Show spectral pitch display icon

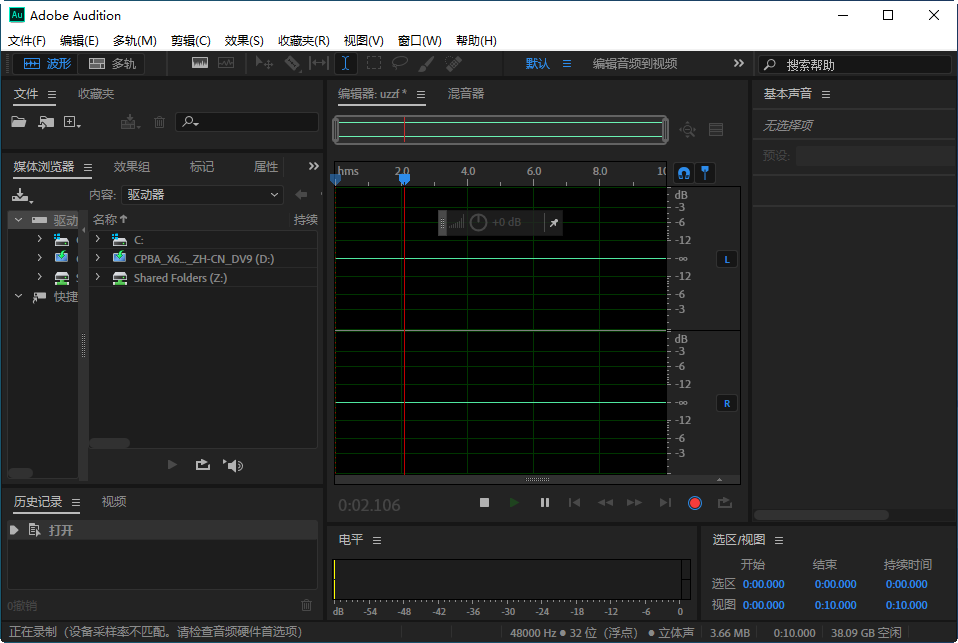(x=226, y=63)
